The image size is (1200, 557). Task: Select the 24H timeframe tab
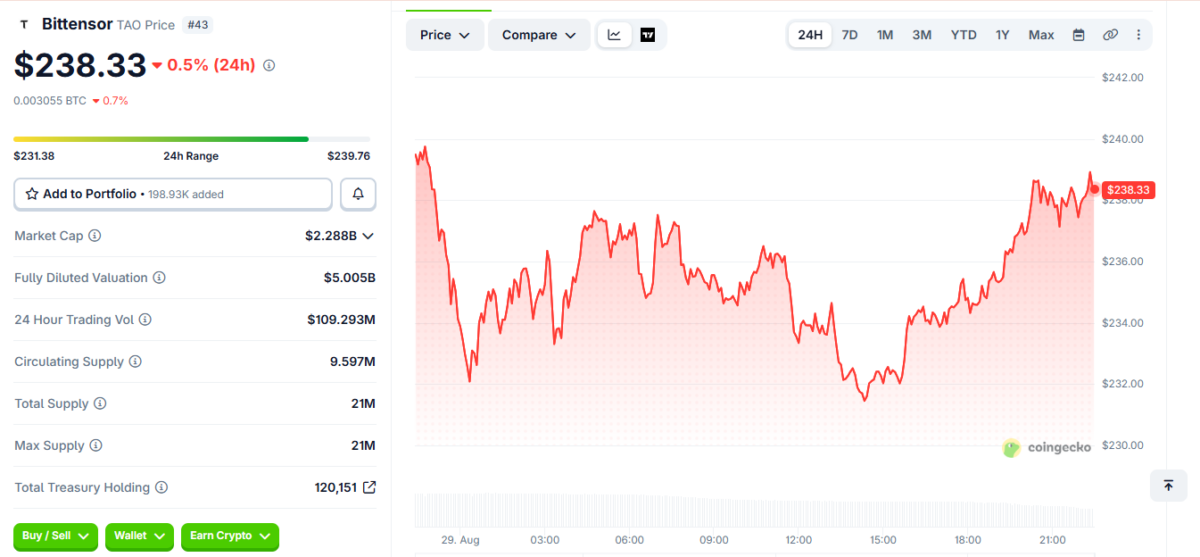click(810, 35)
